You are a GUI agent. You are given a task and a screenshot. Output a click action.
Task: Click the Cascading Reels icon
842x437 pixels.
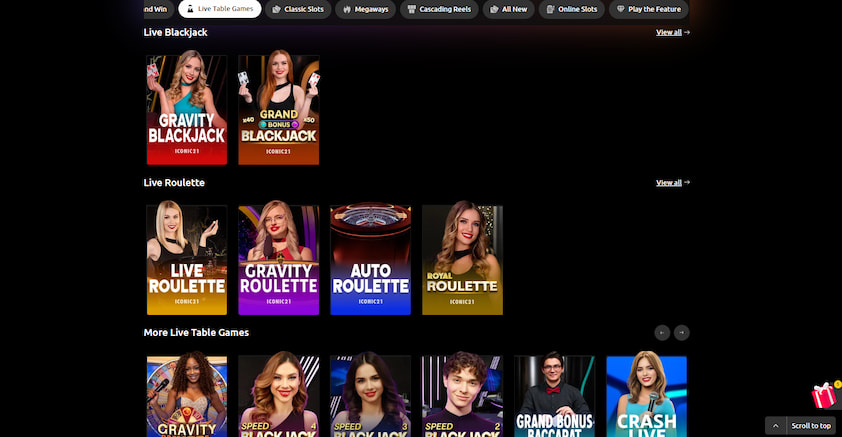tap(412, 9)
